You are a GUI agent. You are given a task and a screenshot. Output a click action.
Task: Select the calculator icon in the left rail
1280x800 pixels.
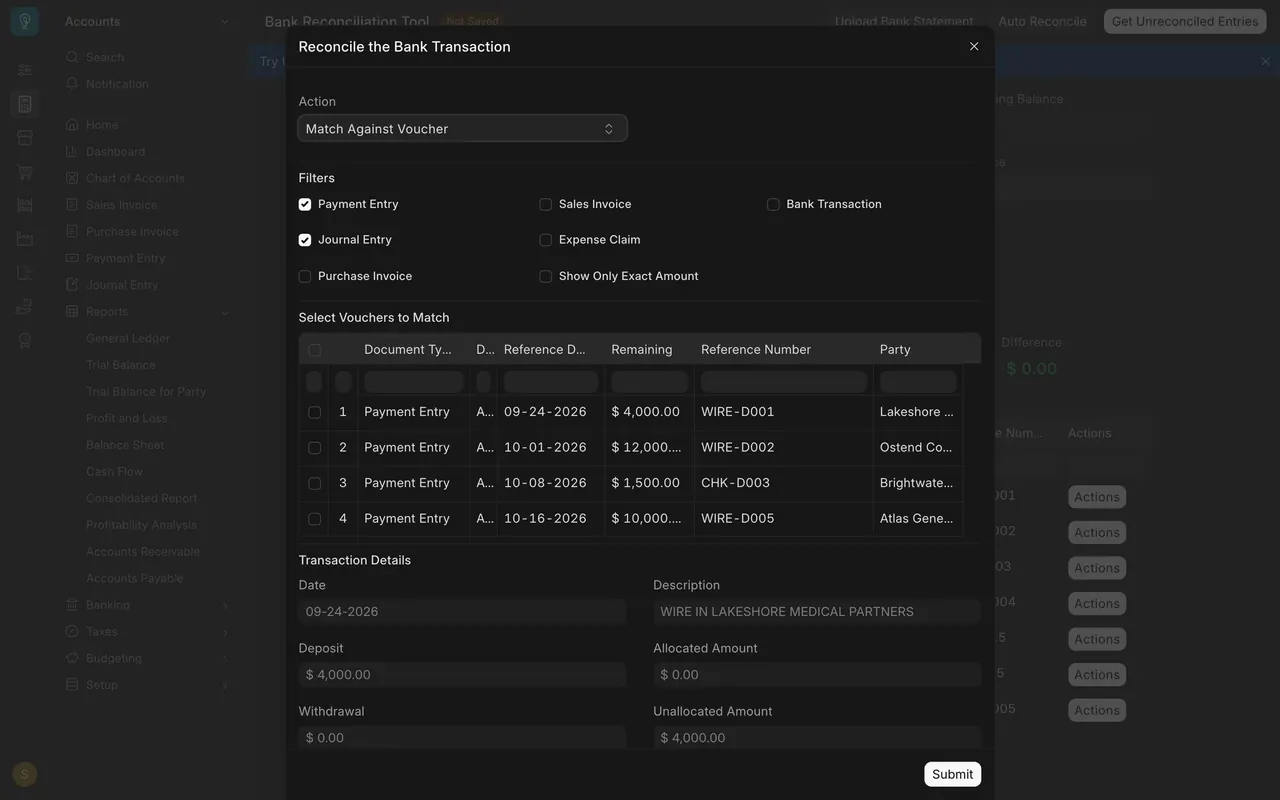pos(25,104)
